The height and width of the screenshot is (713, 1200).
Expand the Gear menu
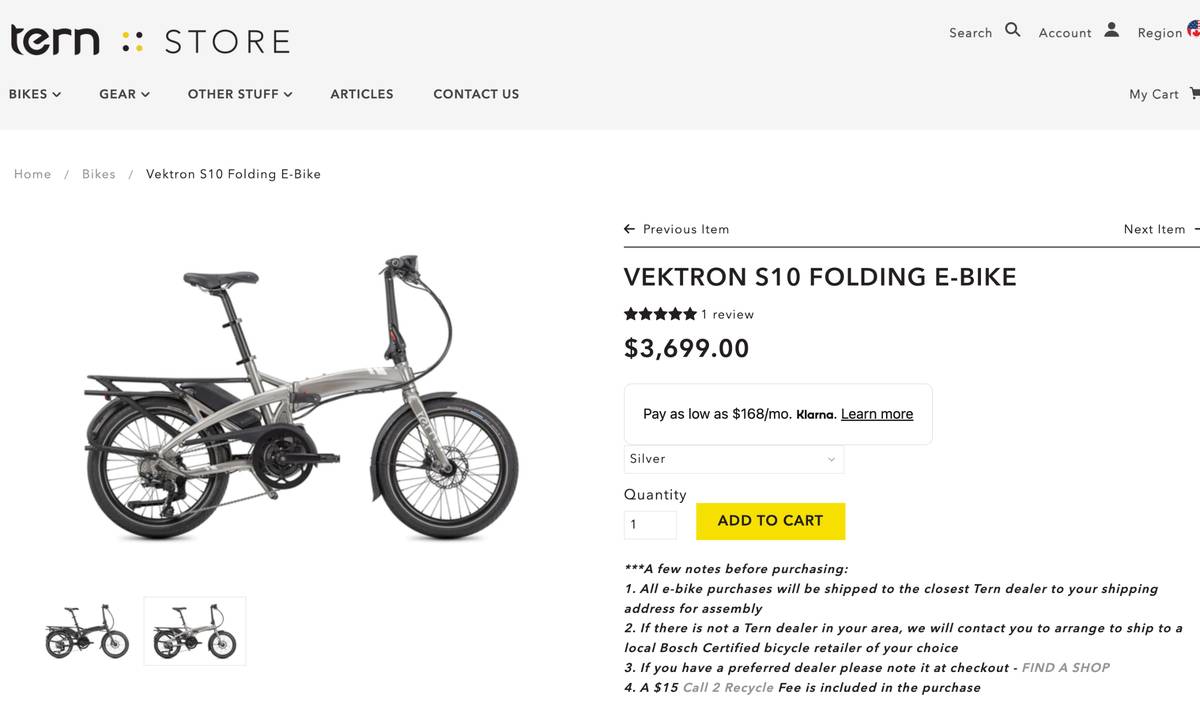point(124,94)
